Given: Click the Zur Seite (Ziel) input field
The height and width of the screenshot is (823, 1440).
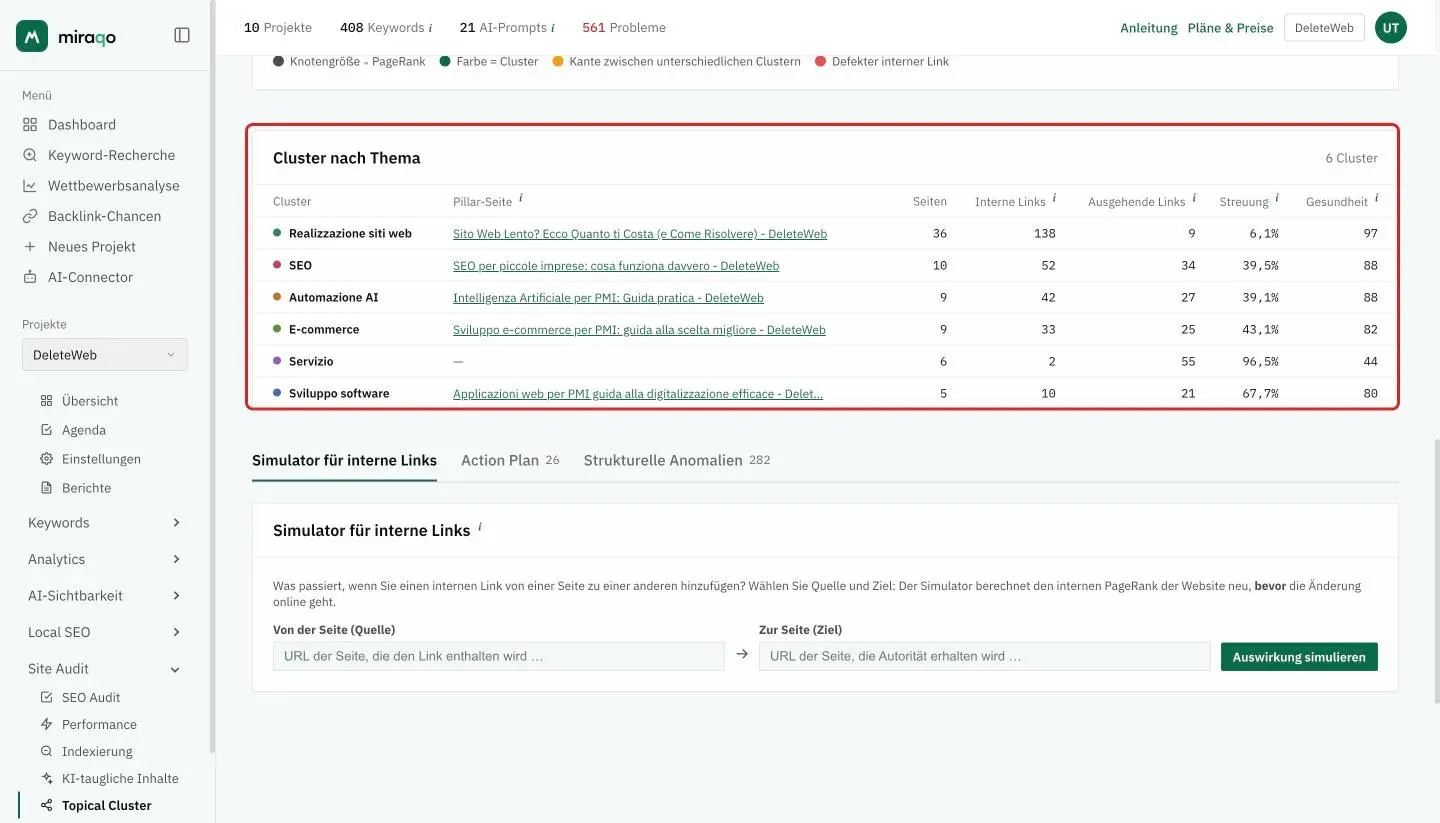Looking at the screenshot, I should coord(984,657).
